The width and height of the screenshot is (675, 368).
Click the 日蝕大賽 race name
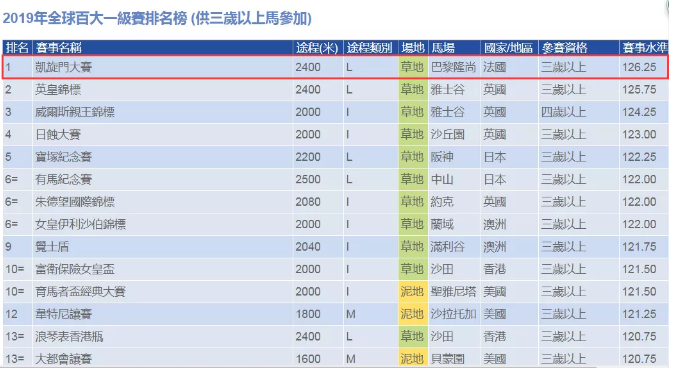58,135
